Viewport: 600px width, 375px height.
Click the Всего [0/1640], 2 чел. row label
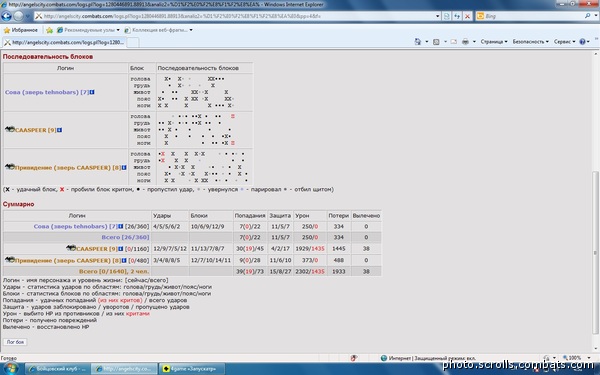click(114, 271)
